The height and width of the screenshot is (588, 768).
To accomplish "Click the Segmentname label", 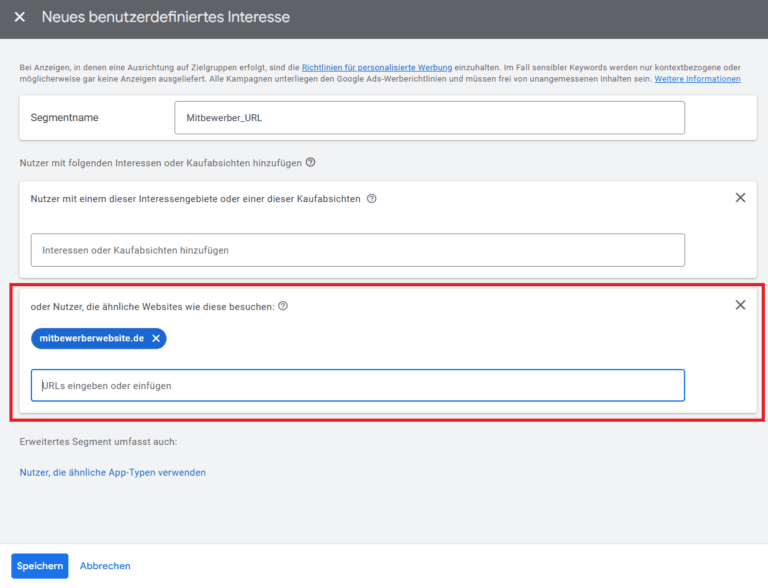I will tap(64, 118).
